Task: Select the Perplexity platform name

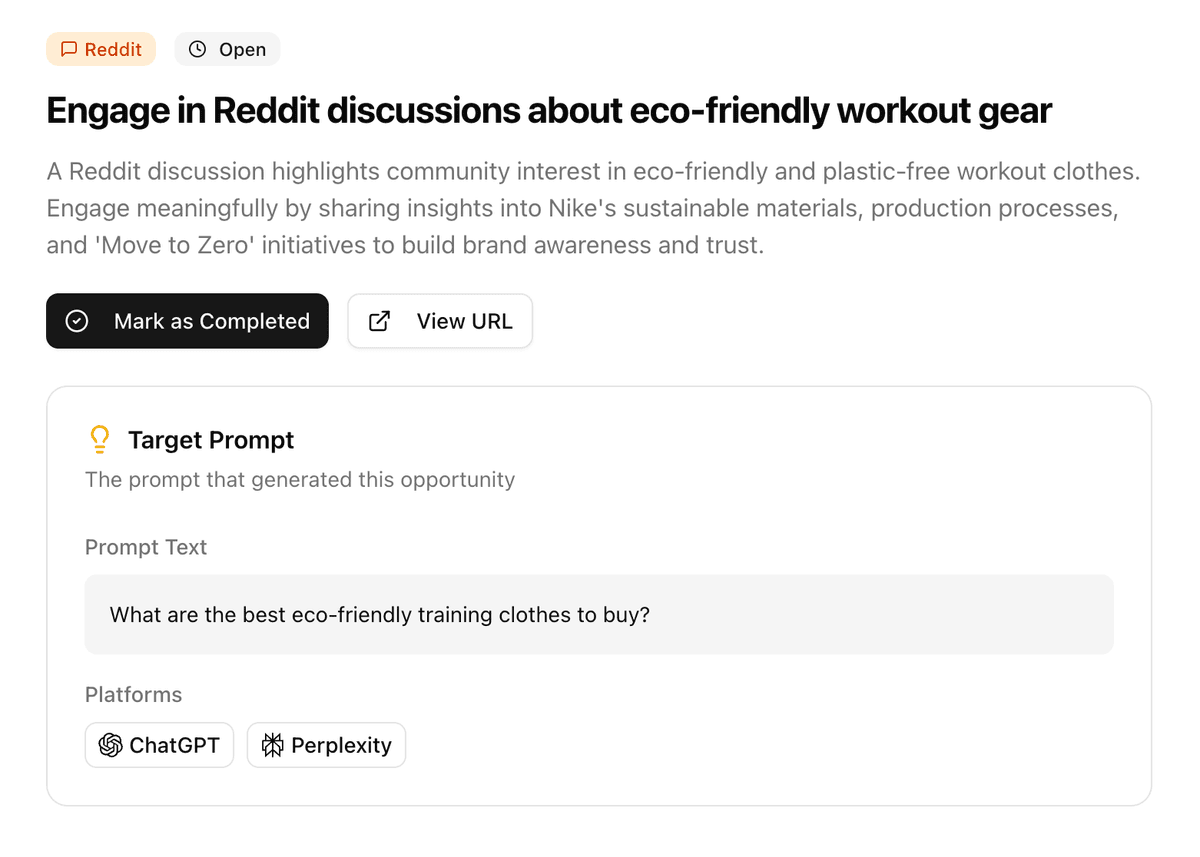Action: (341, 745)
